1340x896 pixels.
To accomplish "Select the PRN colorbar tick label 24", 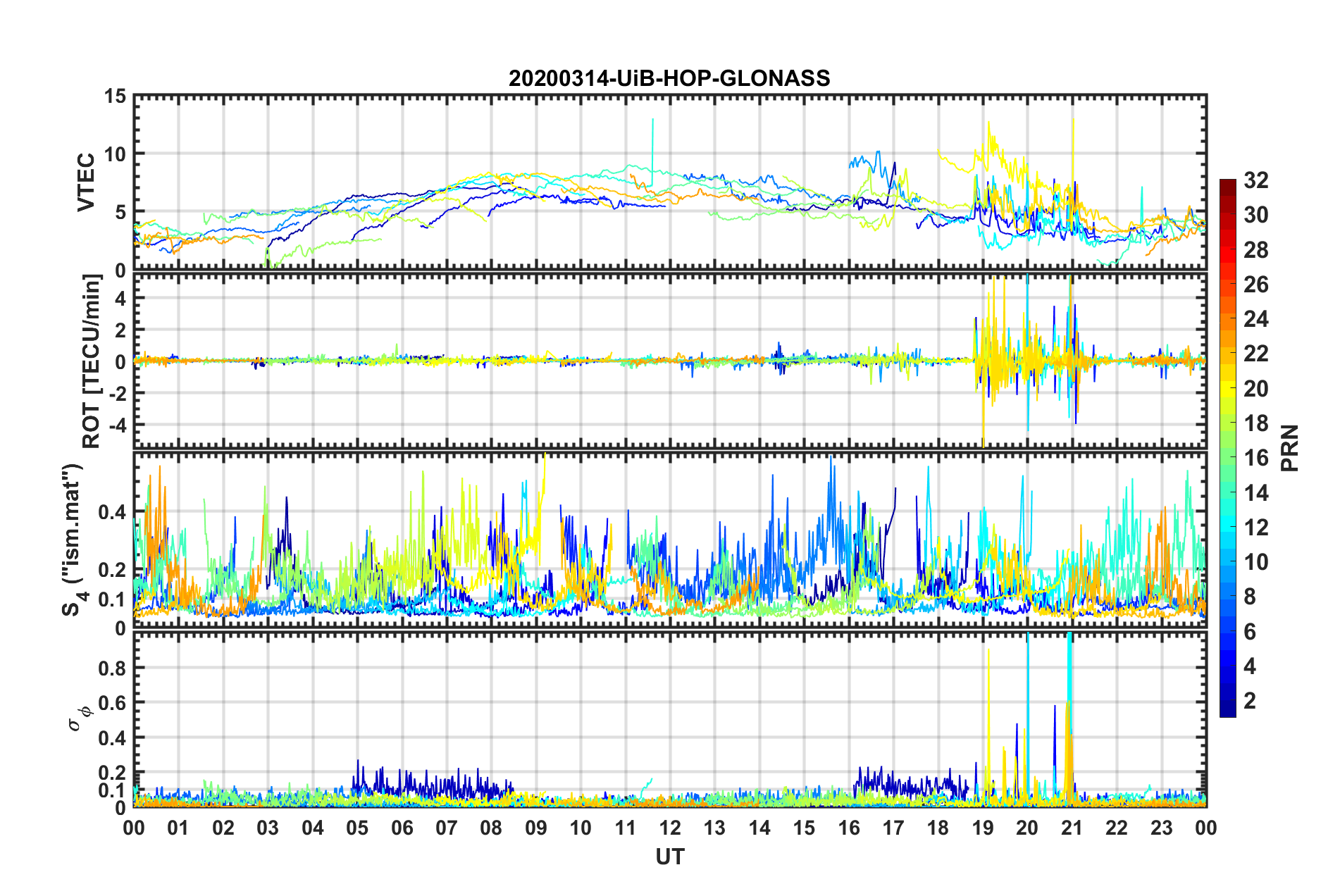I will coord(1256,319).
